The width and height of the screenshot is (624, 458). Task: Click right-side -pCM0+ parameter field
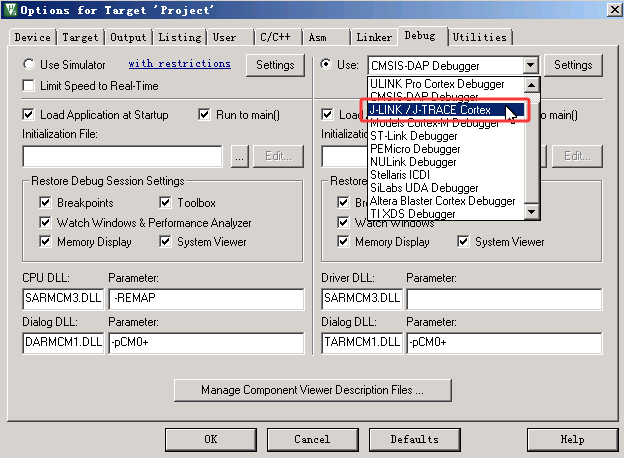pyautogui.click(x=504, y=343)
